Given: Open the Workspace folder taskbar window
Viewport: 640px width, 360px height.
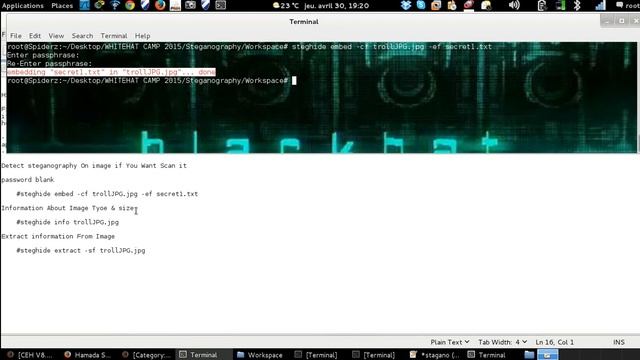Looking at the screenshot, I should point(260,355).
